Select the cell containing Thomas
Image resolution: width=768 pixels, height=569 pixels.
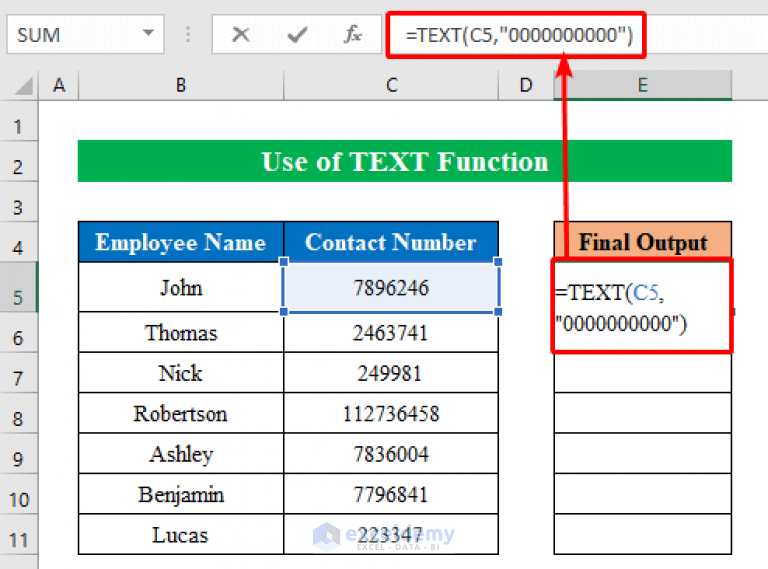click(x=181, y=332)
